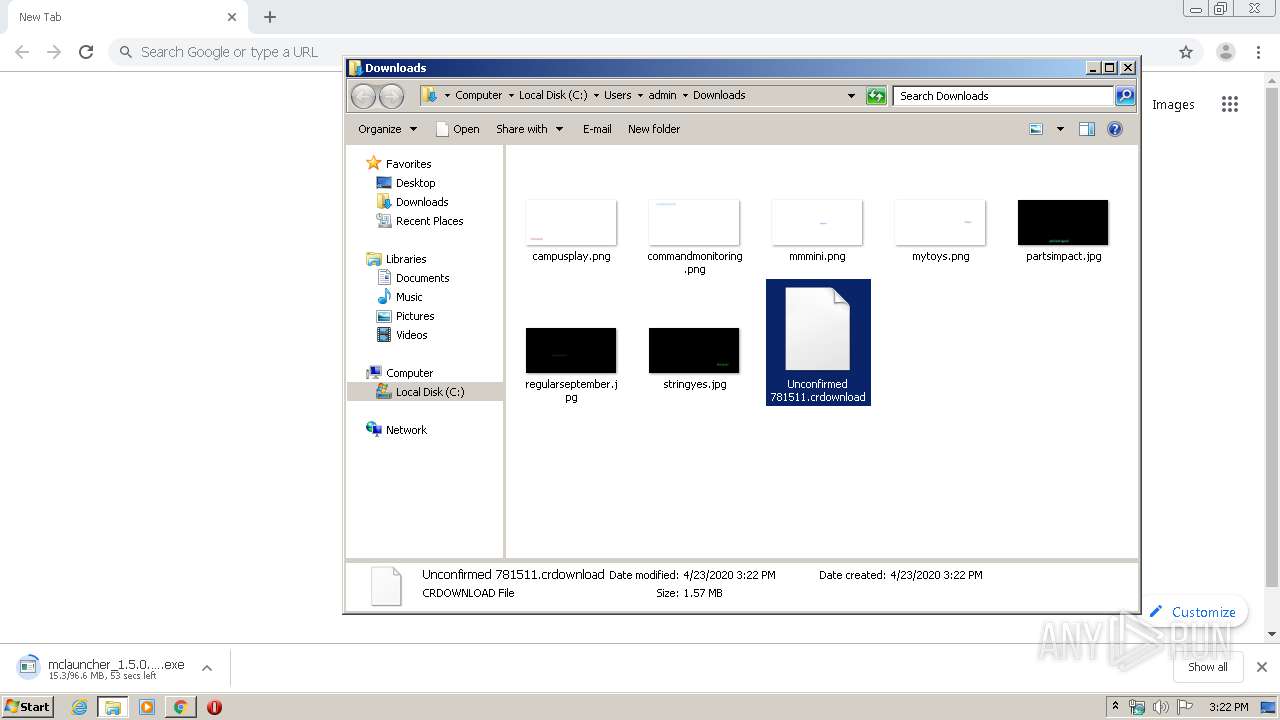
Task: Select the partsimpact.jpg thumbnail
Action: 1063,222
